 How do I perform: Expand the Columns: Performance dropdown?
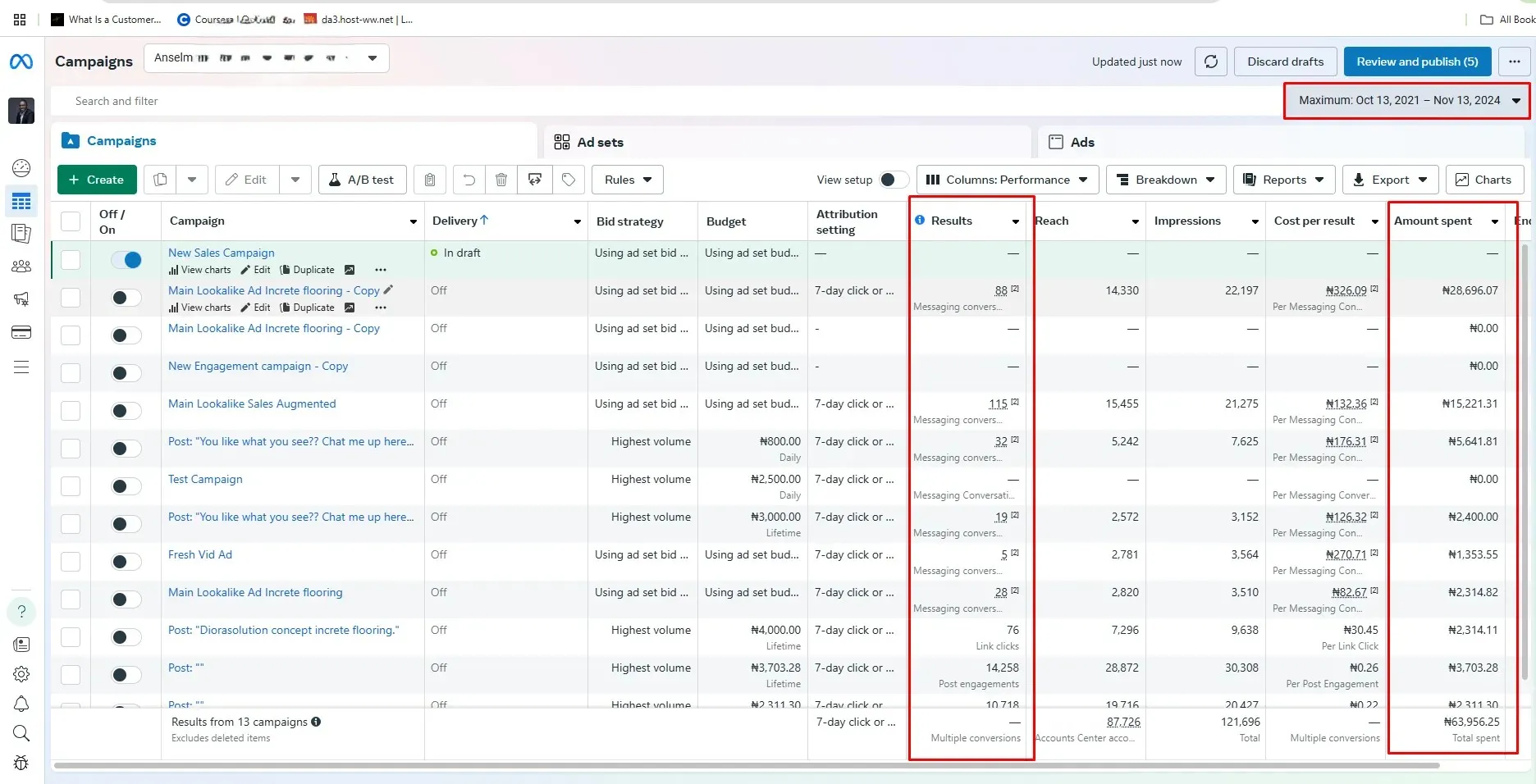point(1007,180)
